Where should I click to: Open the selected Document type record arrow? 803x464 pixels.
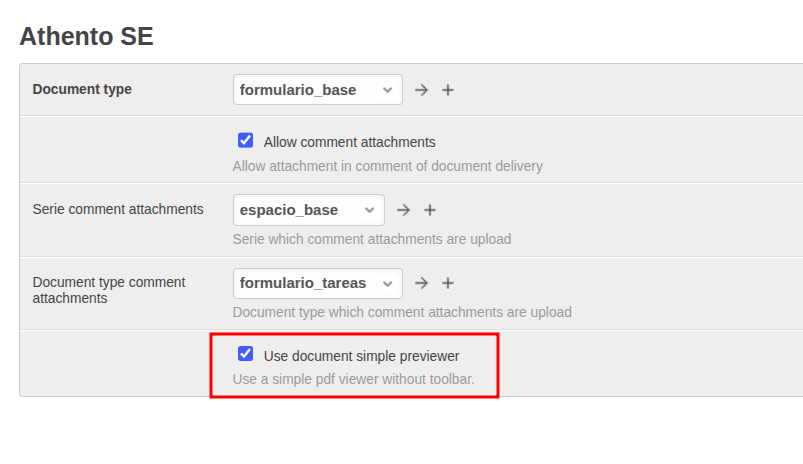pos(422,90)
